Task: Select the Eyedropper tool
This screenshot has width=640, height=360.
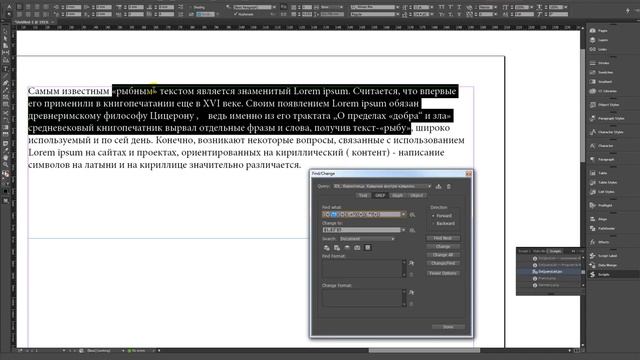Action: tap(5, 151)
